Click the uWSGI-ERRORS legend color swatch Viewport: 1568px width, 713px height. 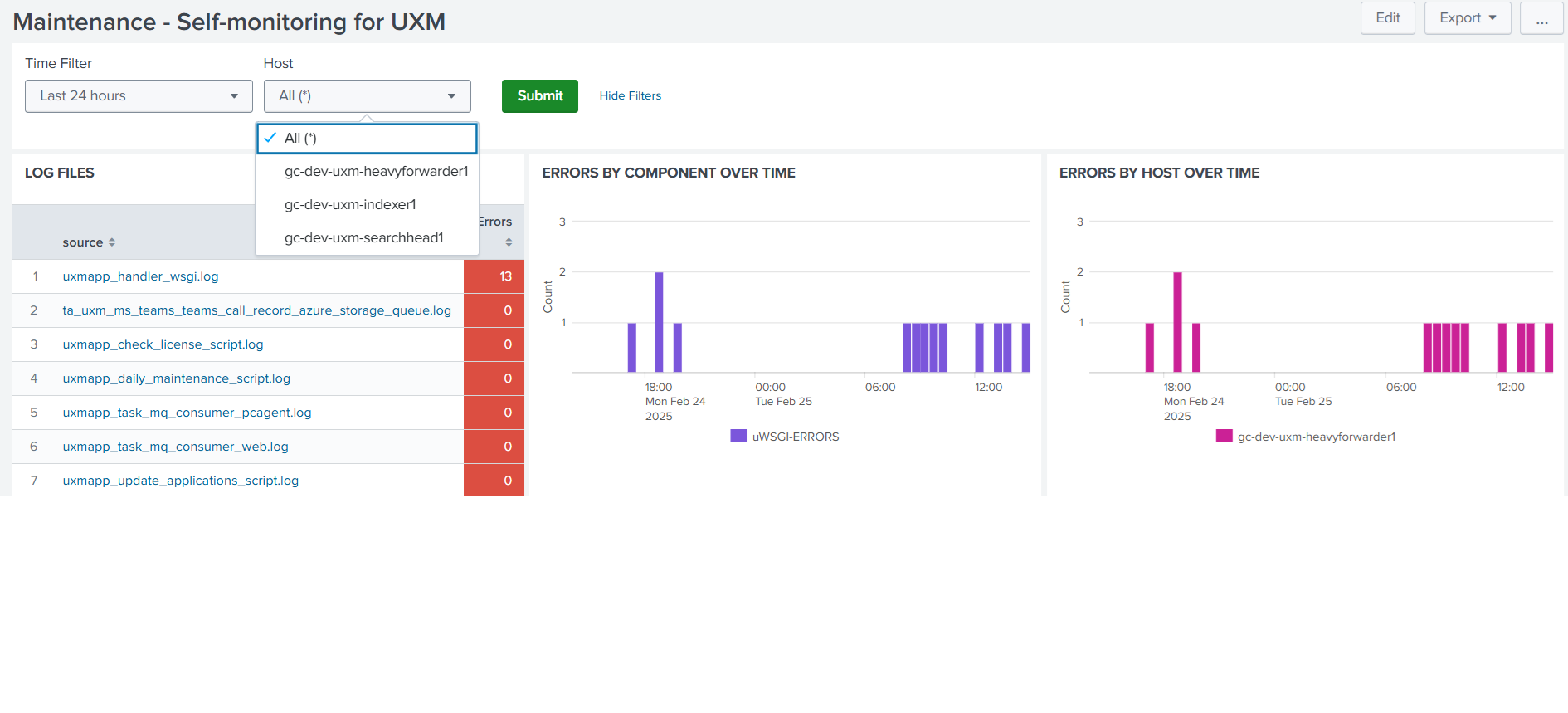tap(738, 436)
